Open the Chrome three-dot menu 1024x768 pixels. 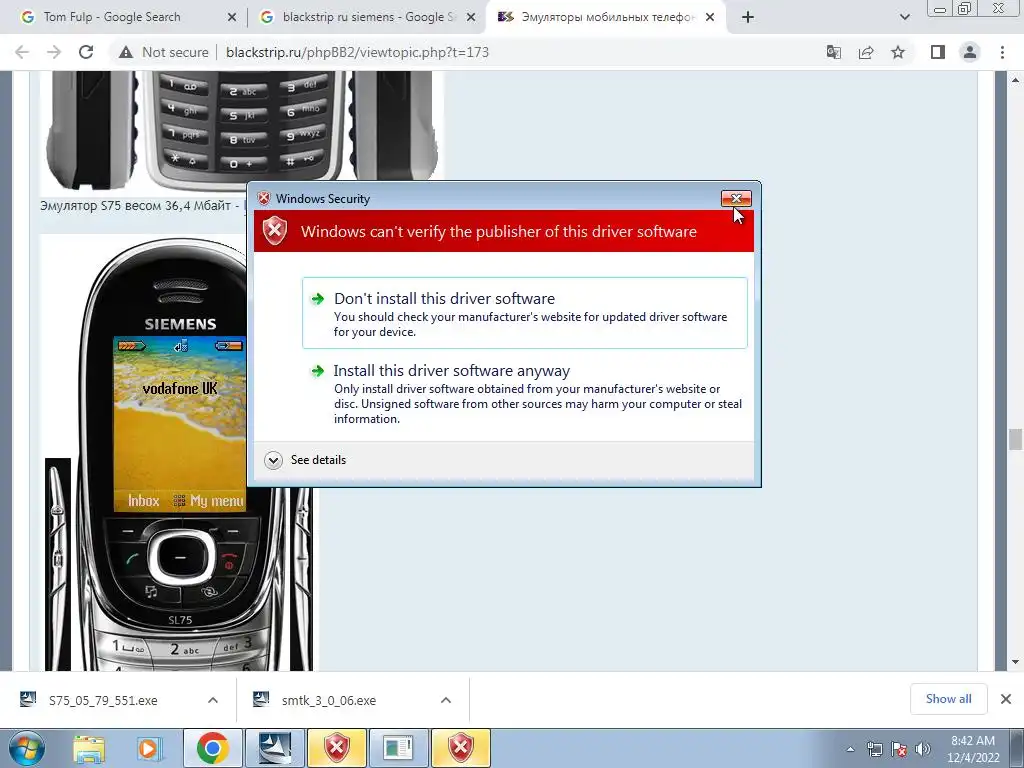[x=1002, y=52]
